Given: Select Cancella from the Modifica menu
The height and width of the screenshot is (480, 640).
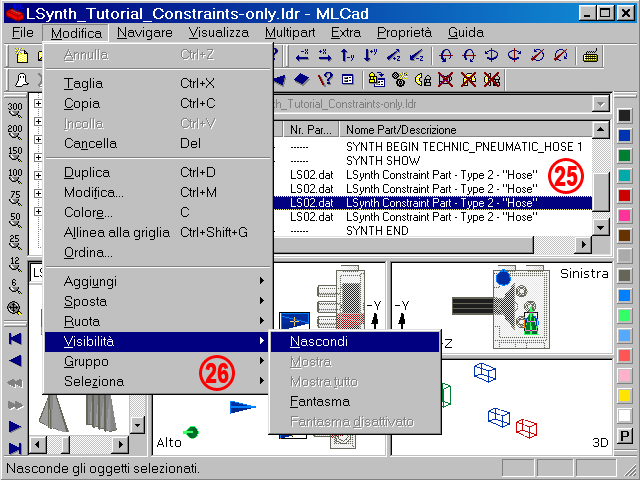Looking at the screenshot, I should [157, 143].
